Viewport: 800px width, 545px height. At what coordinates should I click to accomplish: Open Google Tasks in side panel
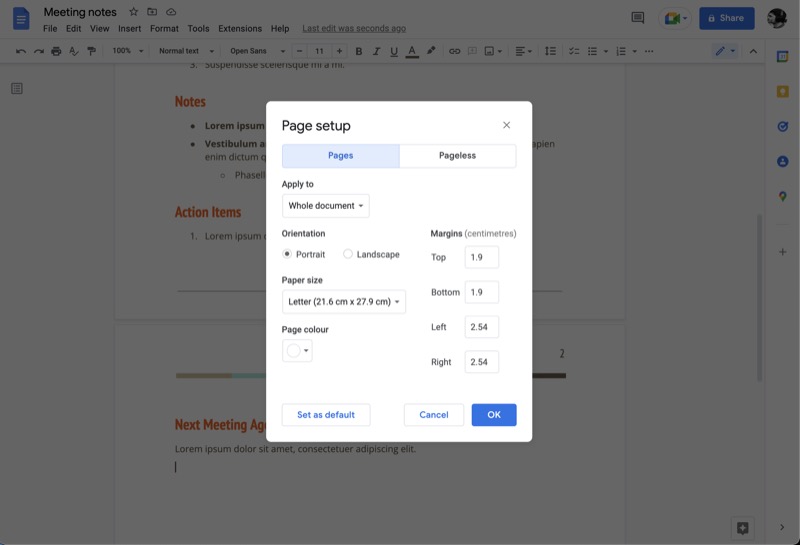click(x=783, y=127)
